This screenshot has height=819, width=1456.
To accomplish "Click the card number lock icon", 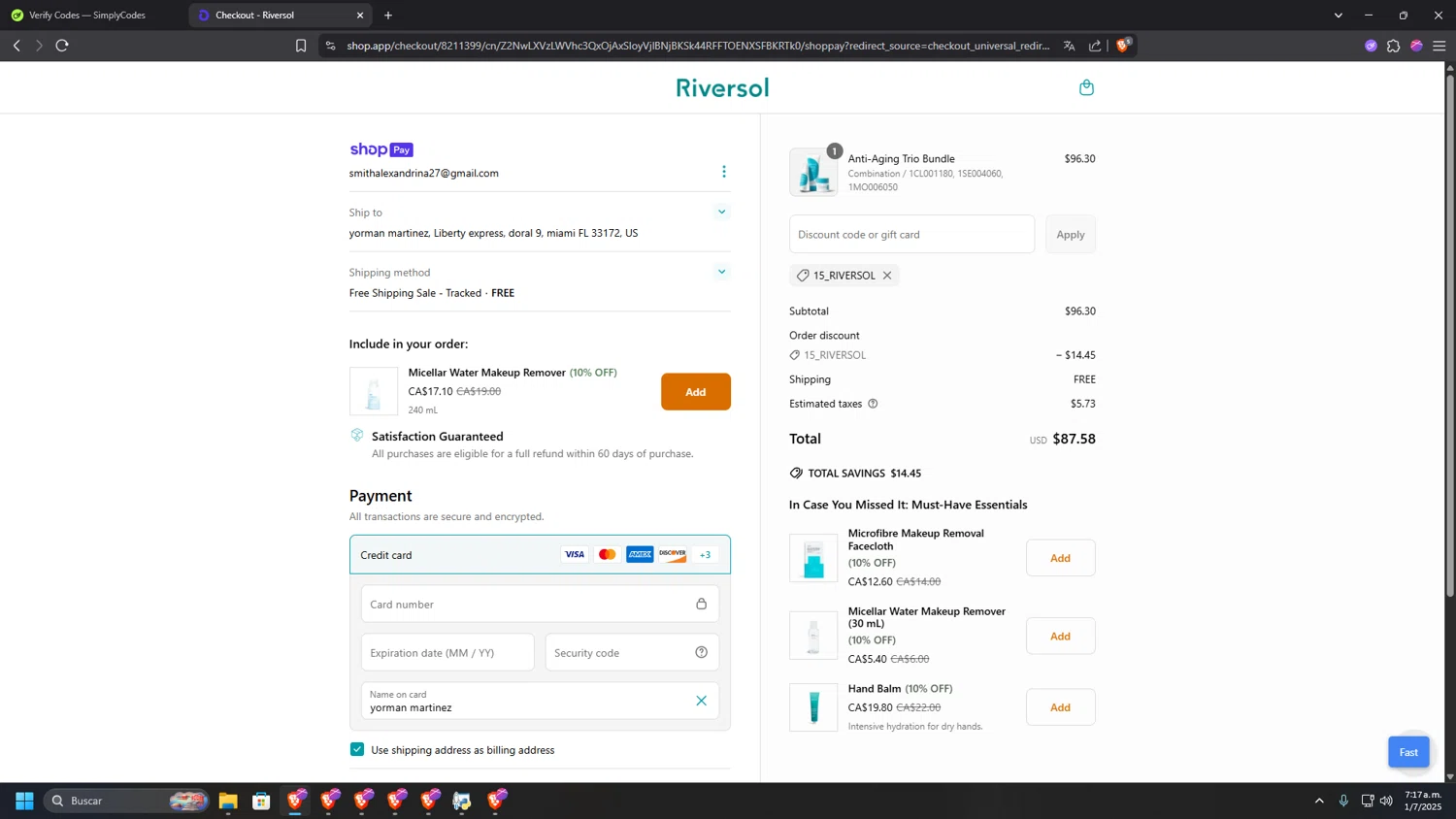I will (x=701, y=604).
